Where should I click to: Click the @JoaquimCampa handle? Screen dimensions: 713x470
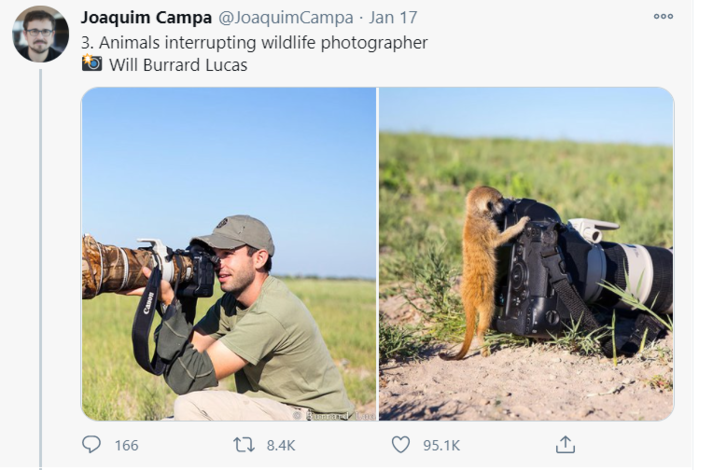coord(285,18)
